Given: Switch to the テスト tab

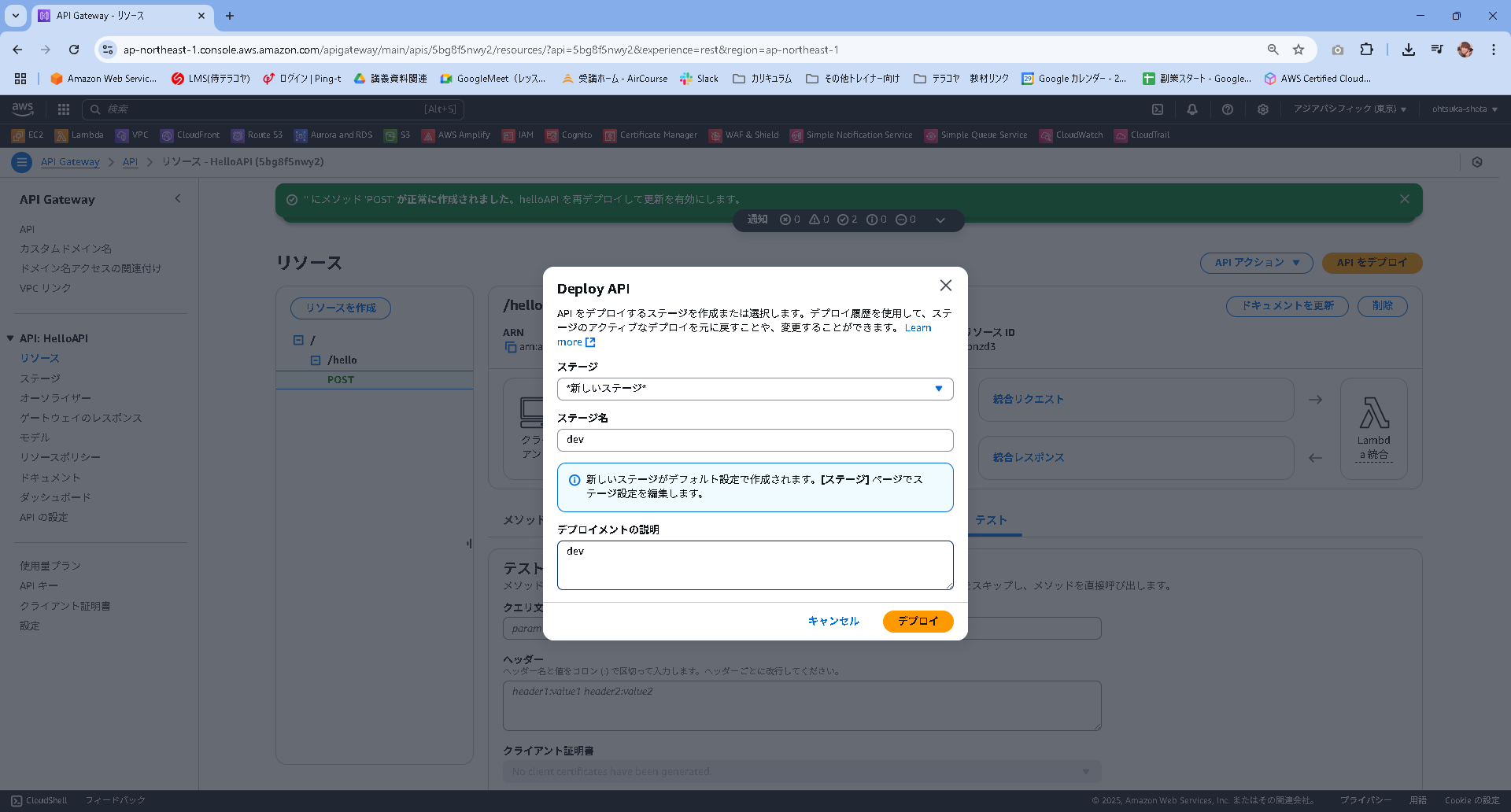Looking at the screenshot, I should click(992, 520).
